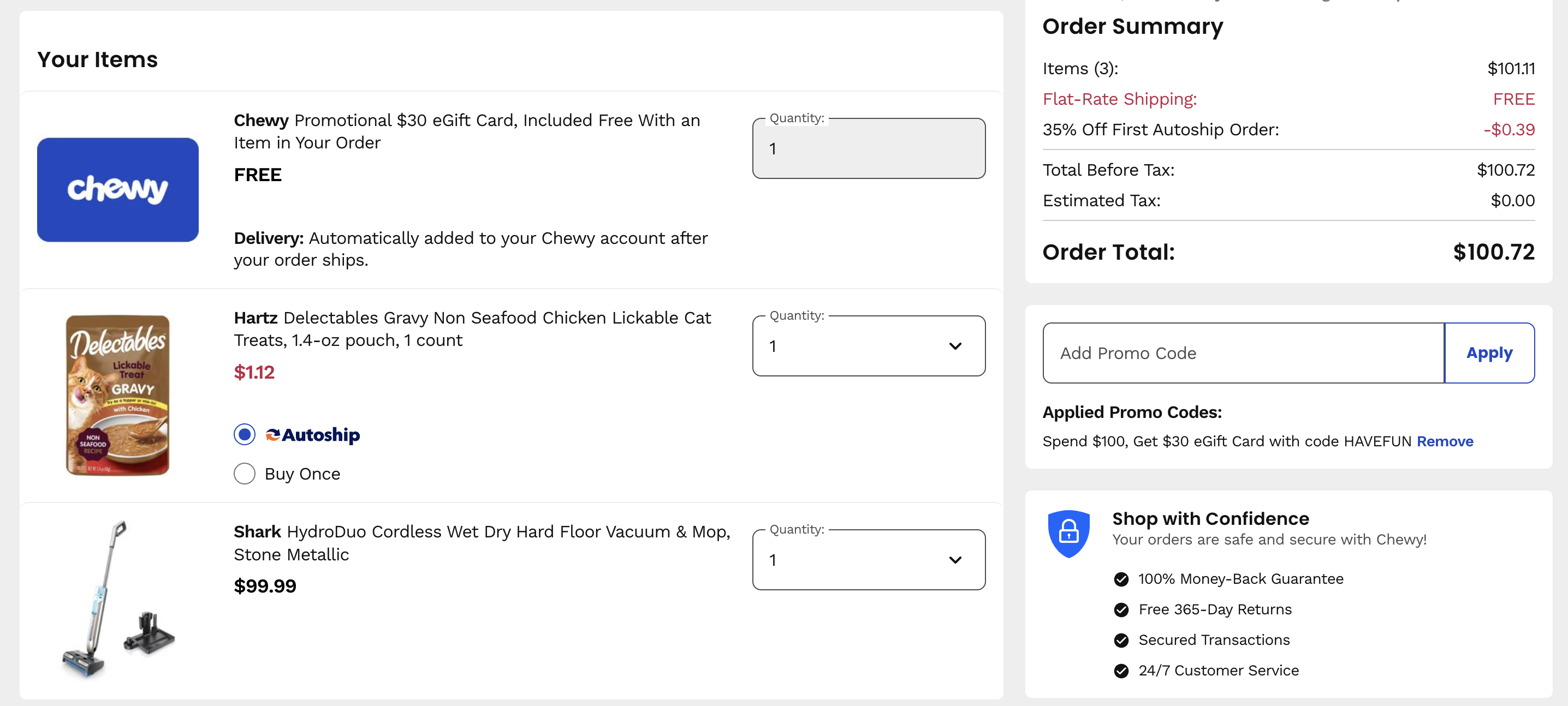Click the Quantity dropdown chevron for Shark vacuum
Viewport: 1568px width, 706px height.
[x=955, y=559]
